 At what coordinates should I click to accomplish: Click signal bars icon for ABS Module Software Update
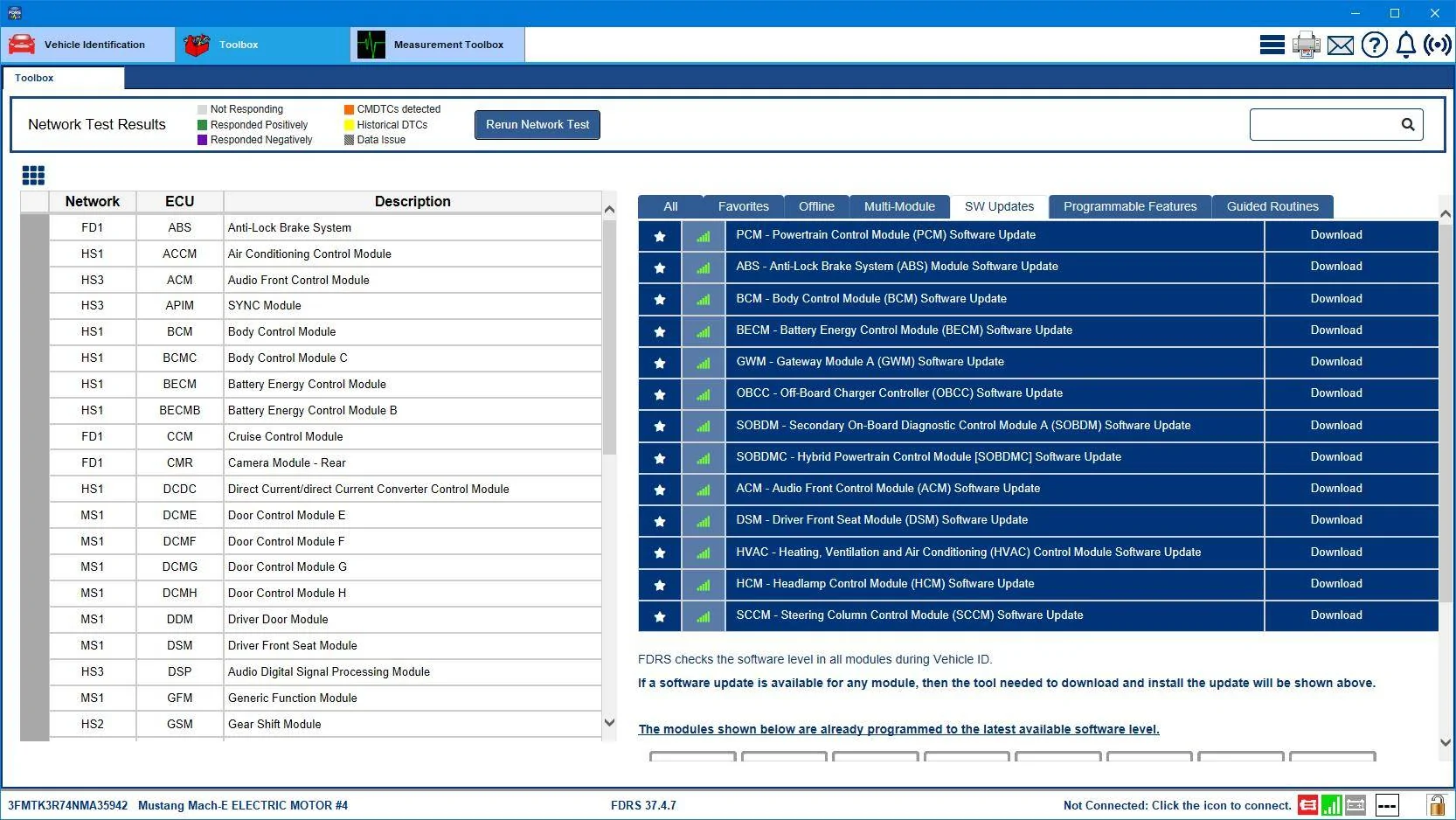point(704,268)
